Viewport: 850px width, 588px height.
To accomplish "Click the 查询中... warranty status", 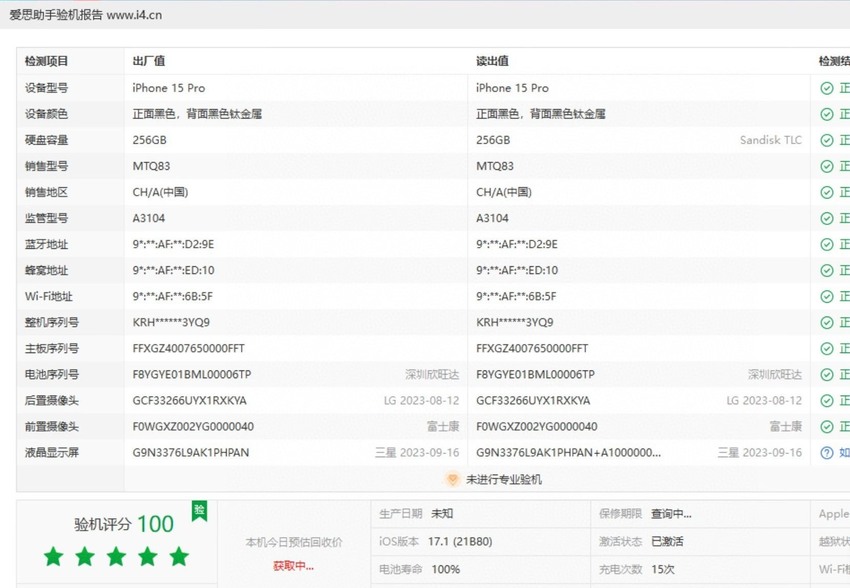I will pyautogui.click(x=671, y=514).
